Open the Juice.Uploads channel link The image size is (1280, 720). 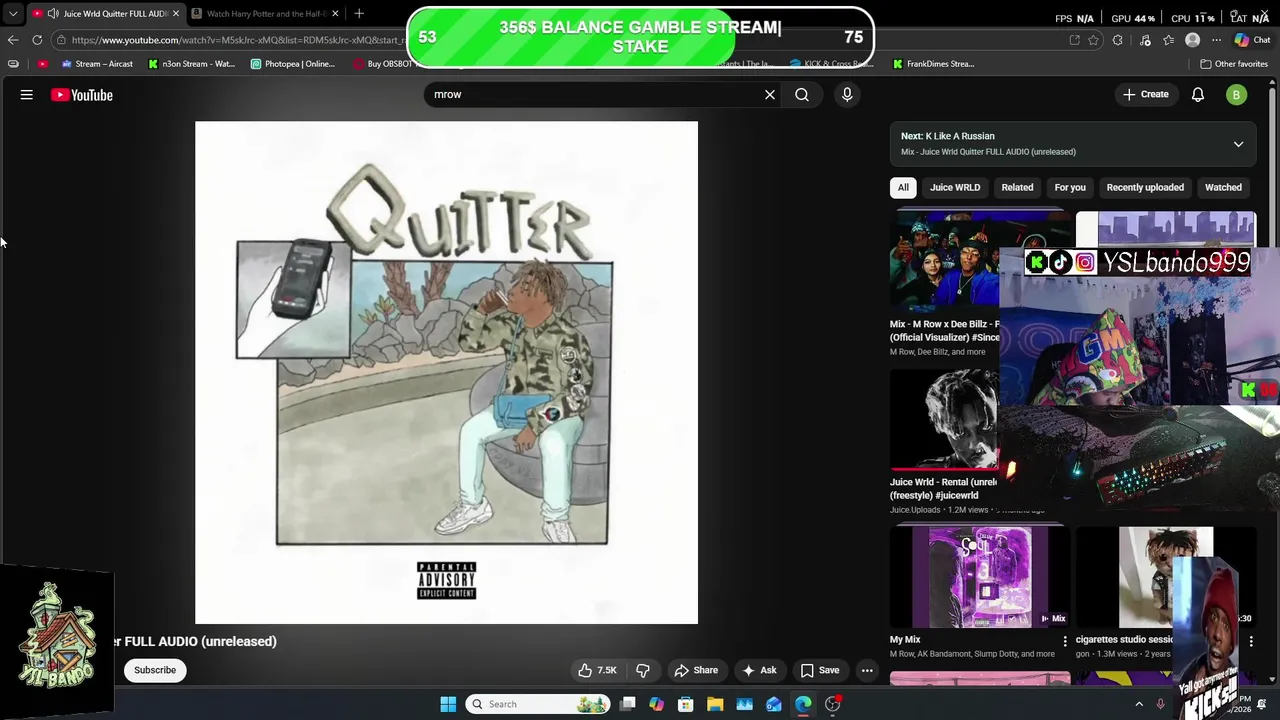(915, 510)
